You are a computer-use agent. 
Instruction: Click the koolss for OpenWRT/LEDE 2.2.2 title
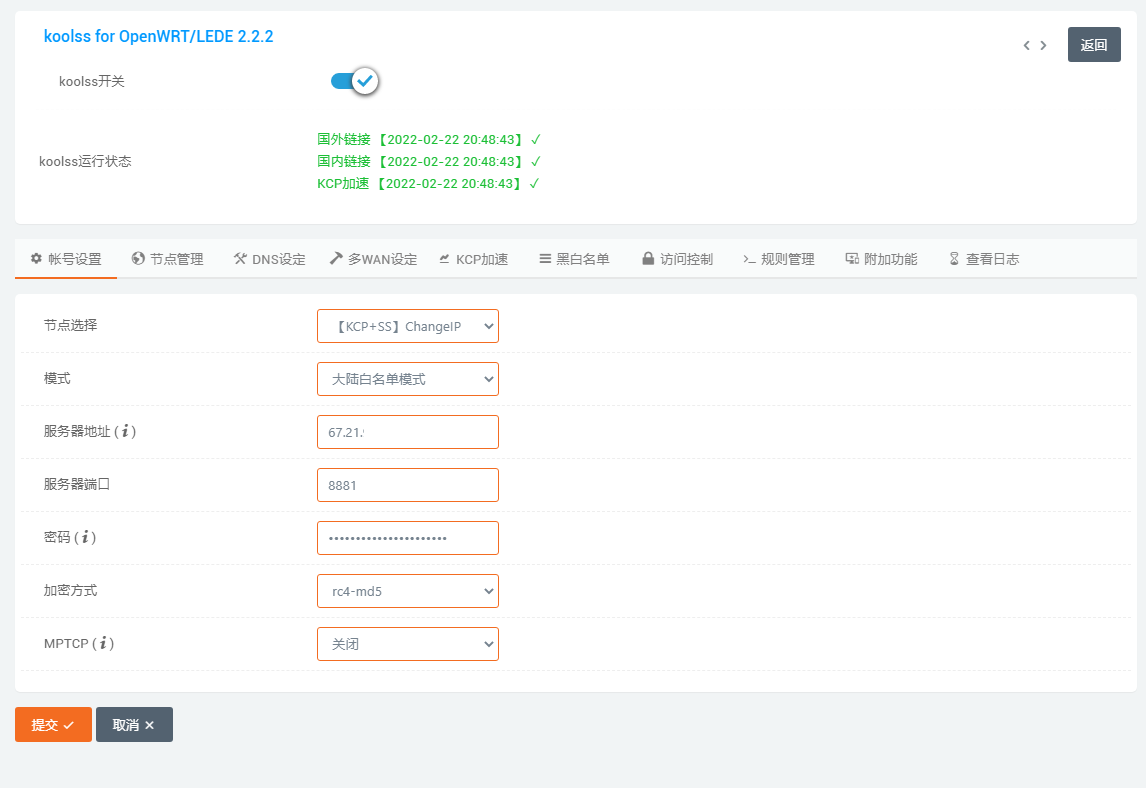pyautogui.click(x=159, y=37)
